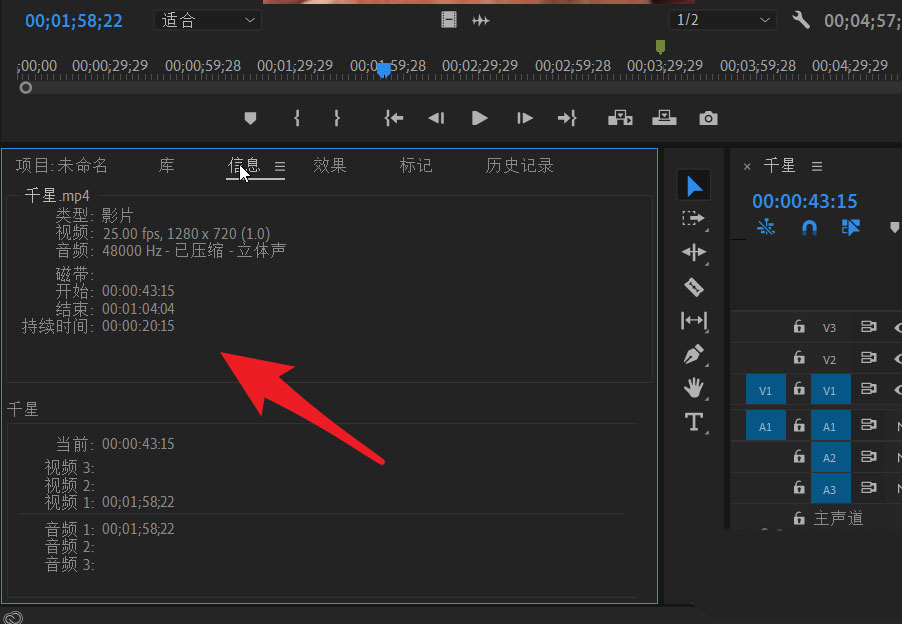Open the wrench settings menu
Viewport: 902px width, 624px height.
coord(800,20)
